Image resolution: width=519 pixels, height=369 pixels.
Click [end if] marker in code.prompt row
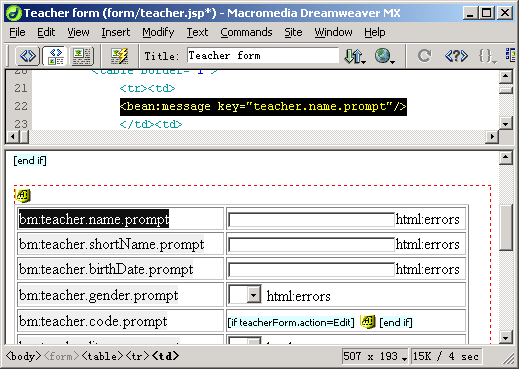396,322
